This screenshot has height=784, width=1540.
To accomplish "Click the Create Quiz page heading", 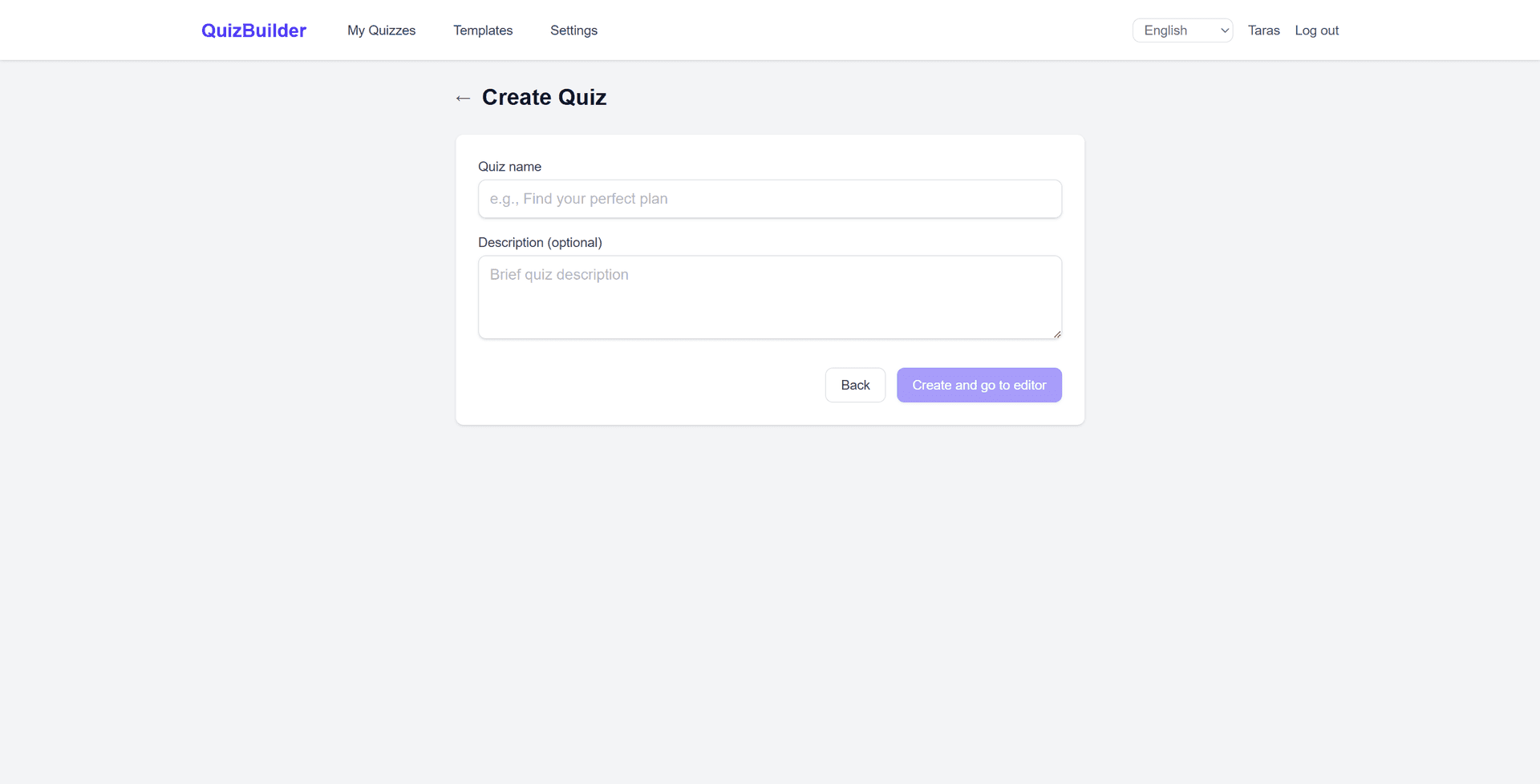I will tap(544, 97).
